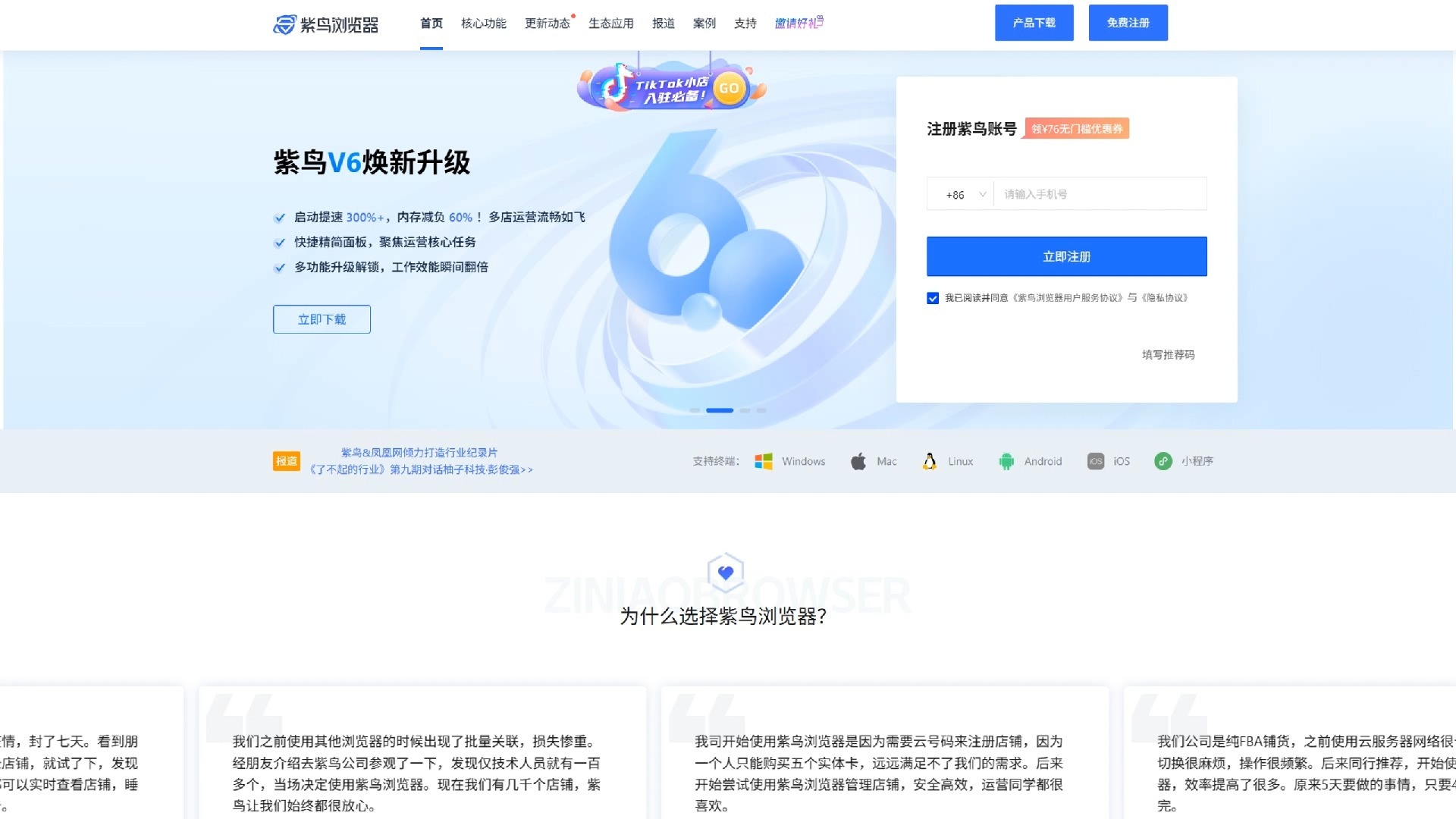Click the 小程序 mini-program icon
Viewport: 1456px width, 819px height.
tap(1164, 461)
